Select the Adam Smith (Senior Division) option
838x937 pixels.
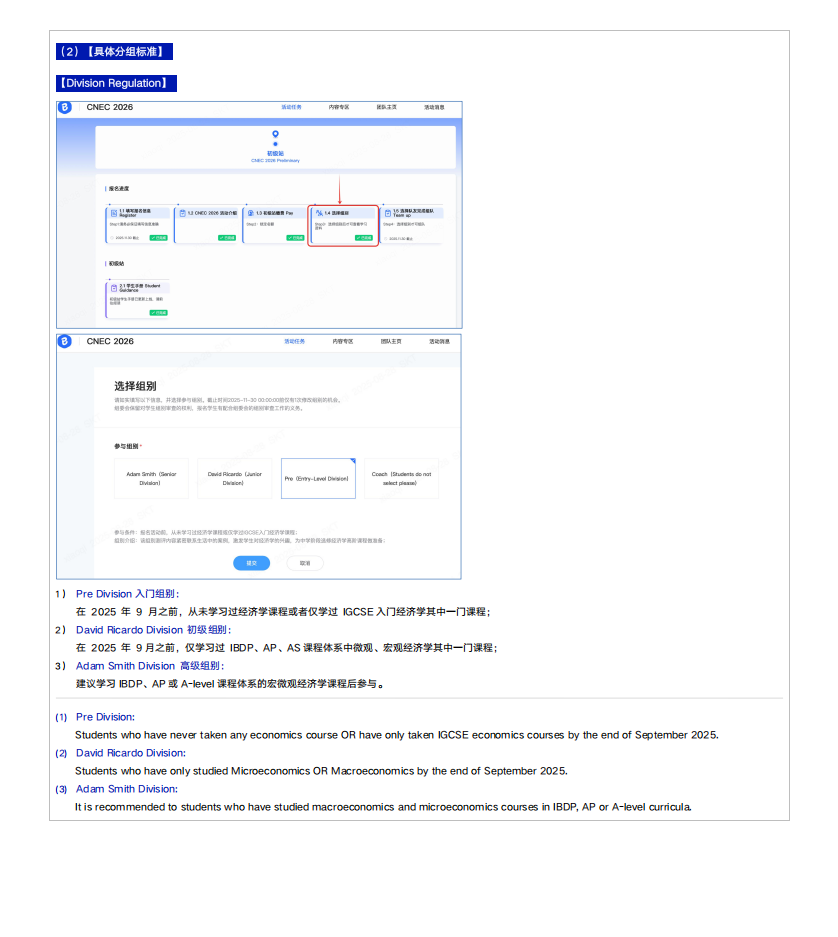[151, 478]
